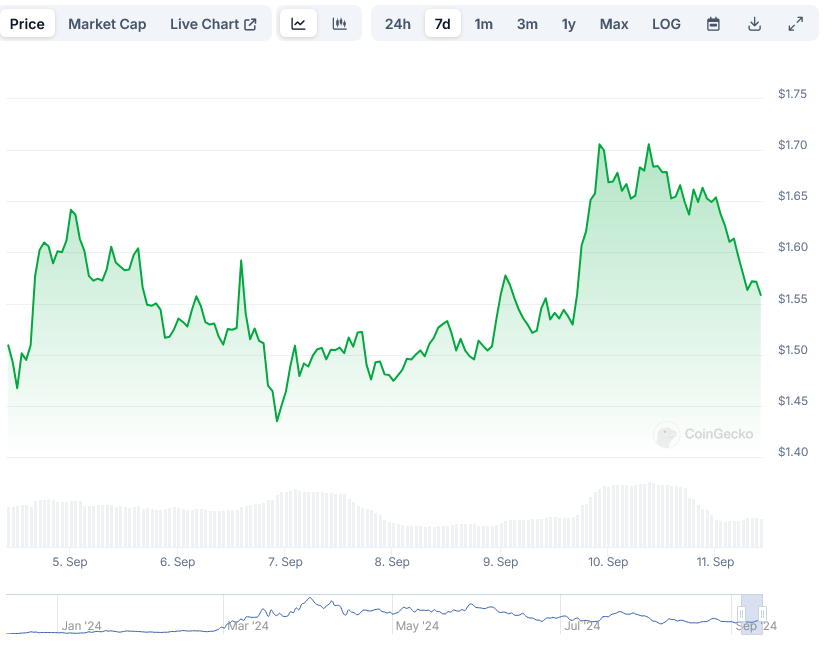Click the $1.55 price axis label
Viewport: 838px width, 652px height.
coord(793,299)
